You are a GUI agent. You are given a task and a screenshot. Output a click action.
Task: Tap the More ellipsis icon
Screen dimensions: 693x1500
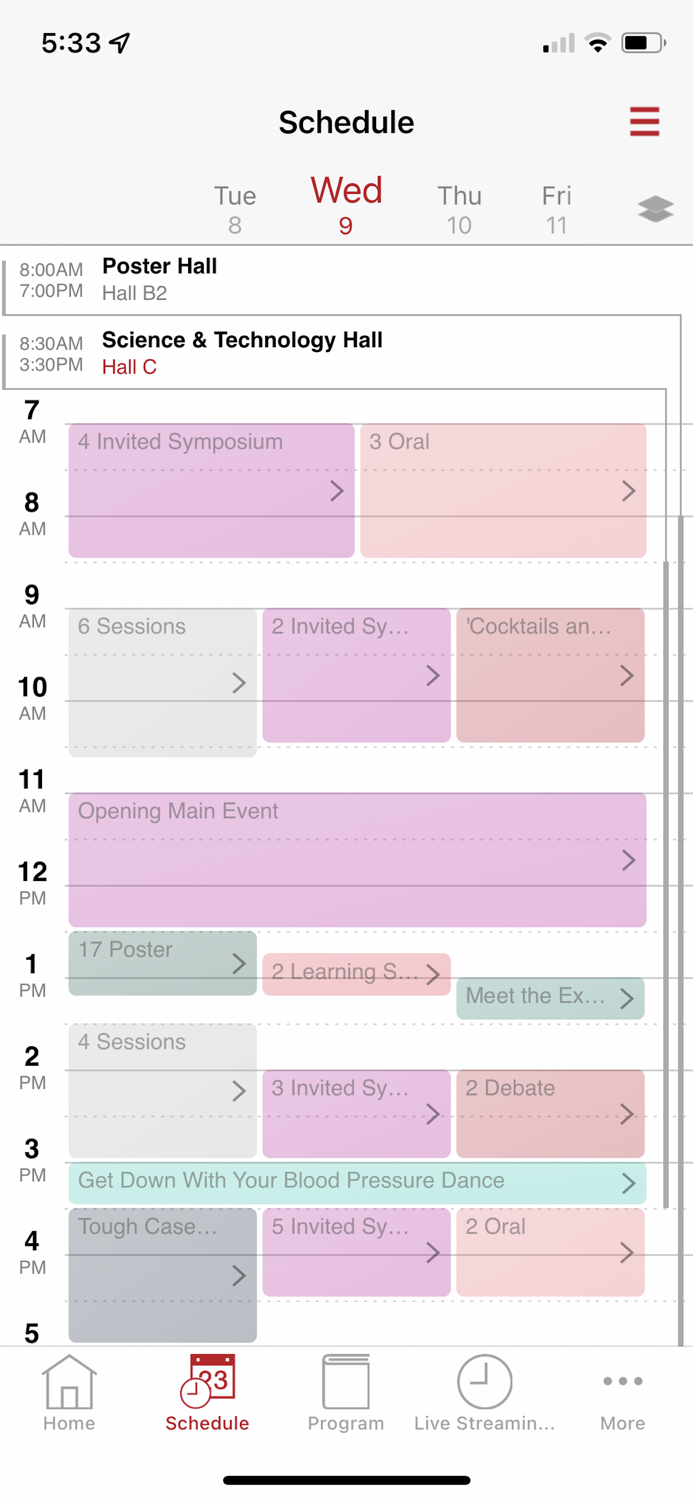(x=622, y=1380)
